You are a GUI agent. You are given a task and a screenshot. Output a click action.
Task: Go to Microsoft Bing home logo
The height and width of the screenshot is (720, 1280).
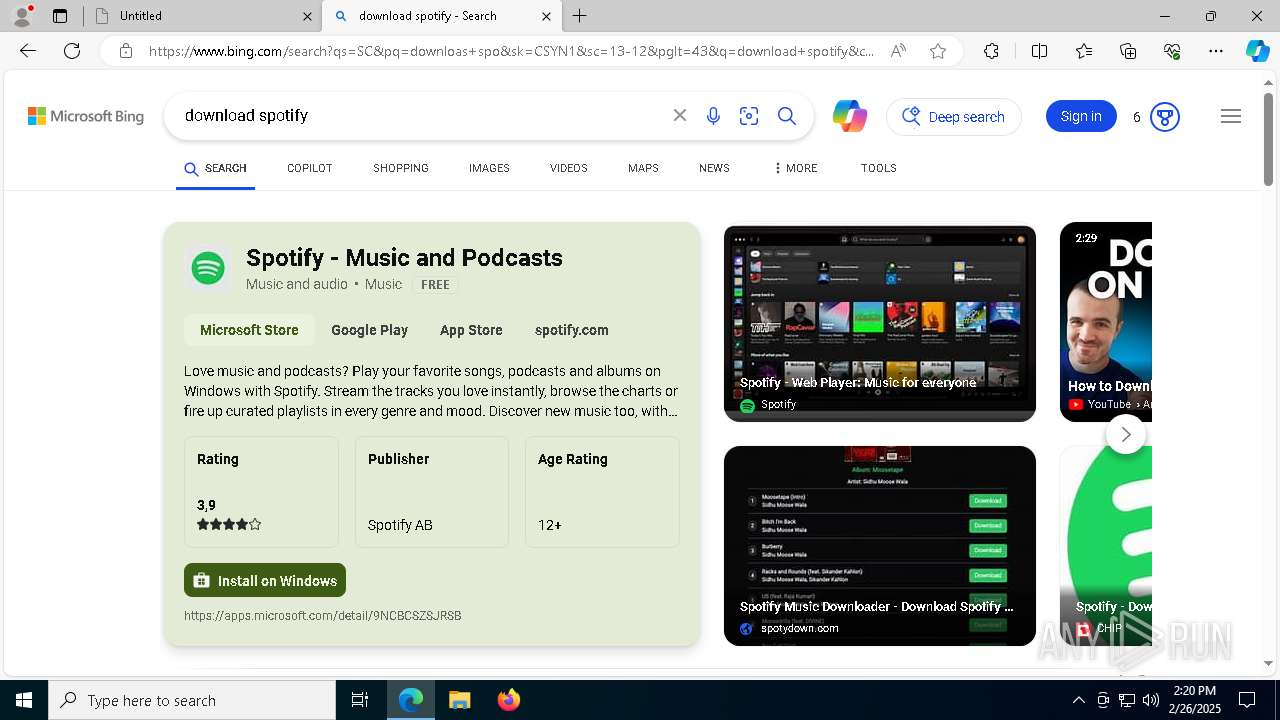tap(86, 116)
